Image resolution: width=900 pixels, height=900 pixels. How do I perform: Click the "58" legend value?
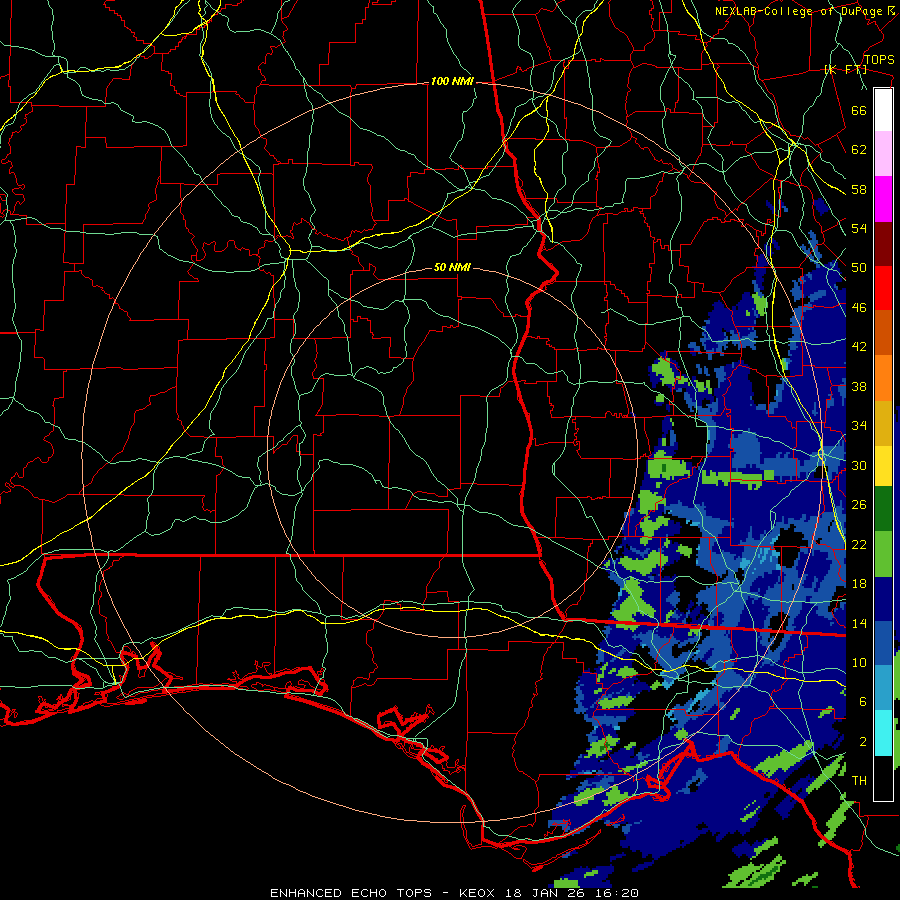click(x=859, y=189)
